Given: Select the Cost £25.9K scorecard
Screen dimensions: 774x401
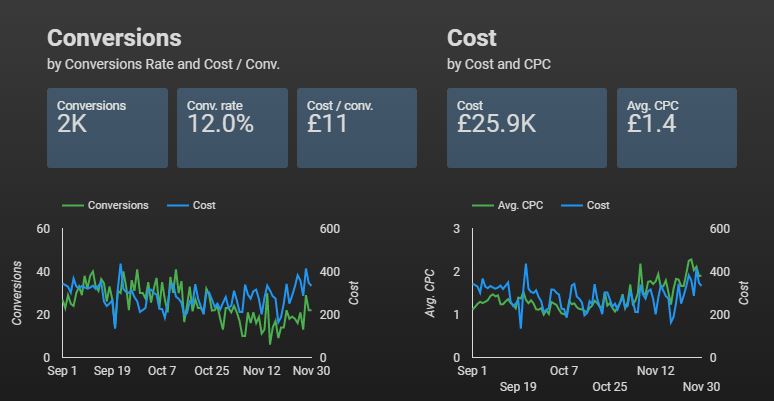Looking at the screenshot, I should pos(526,127).
